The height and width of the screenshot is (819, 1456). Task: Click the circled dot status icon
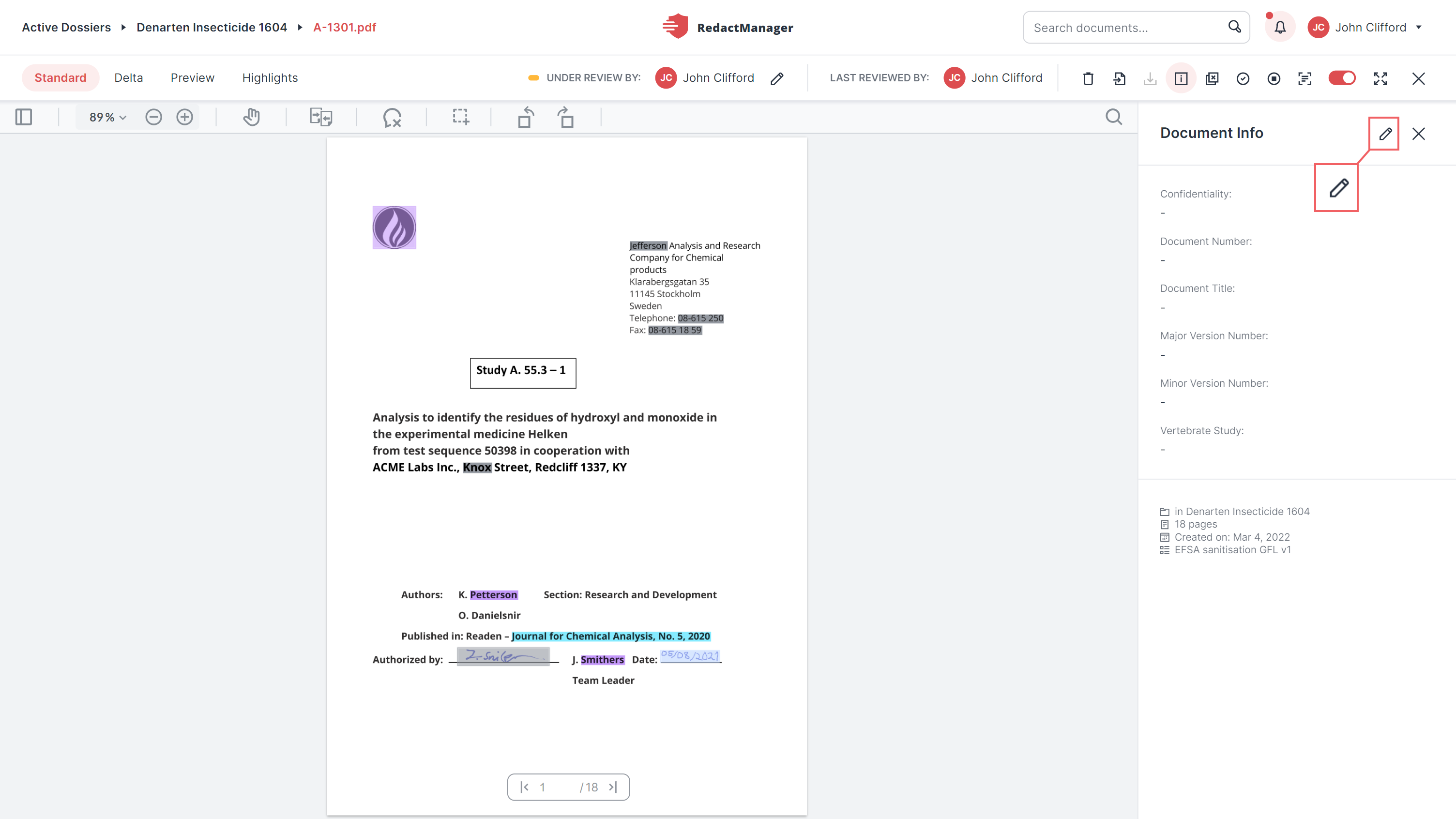click(1274, 78)
